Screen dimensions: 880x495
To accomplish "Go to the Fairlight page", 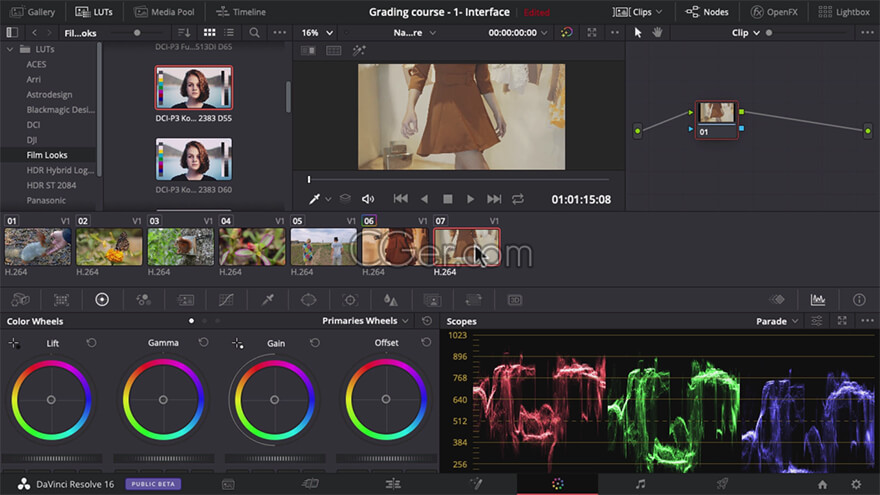I will point(640,484).
